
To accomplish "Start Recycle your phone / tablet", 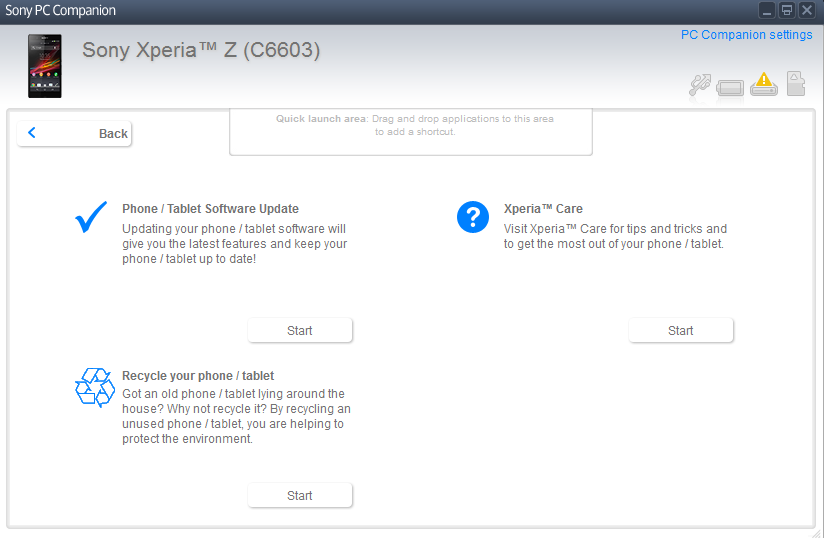I will pyautogui.click(x=300, y=495).
